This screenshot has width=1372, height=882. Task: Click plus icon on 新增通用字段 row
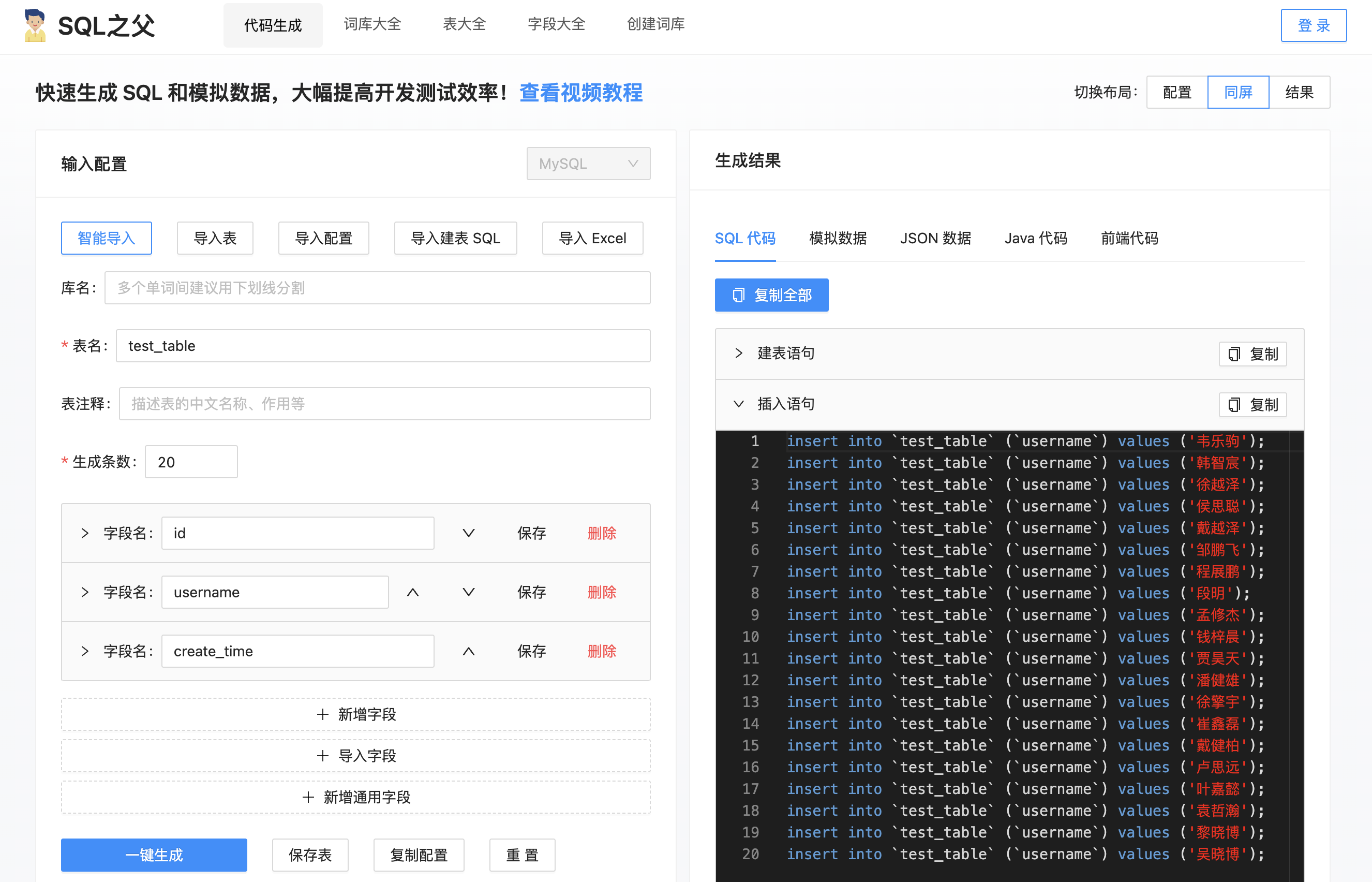coord(308,797)
